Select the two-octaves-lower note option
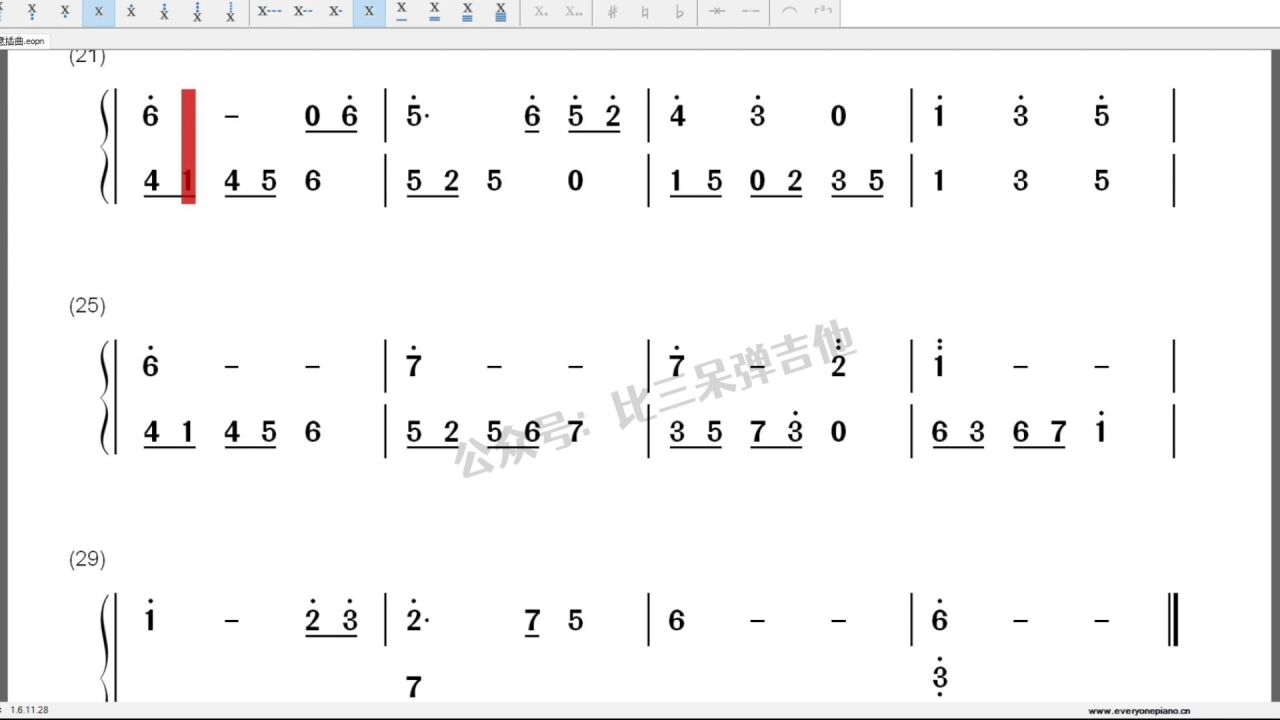The image size is (1280, 720). click(32, 12)
